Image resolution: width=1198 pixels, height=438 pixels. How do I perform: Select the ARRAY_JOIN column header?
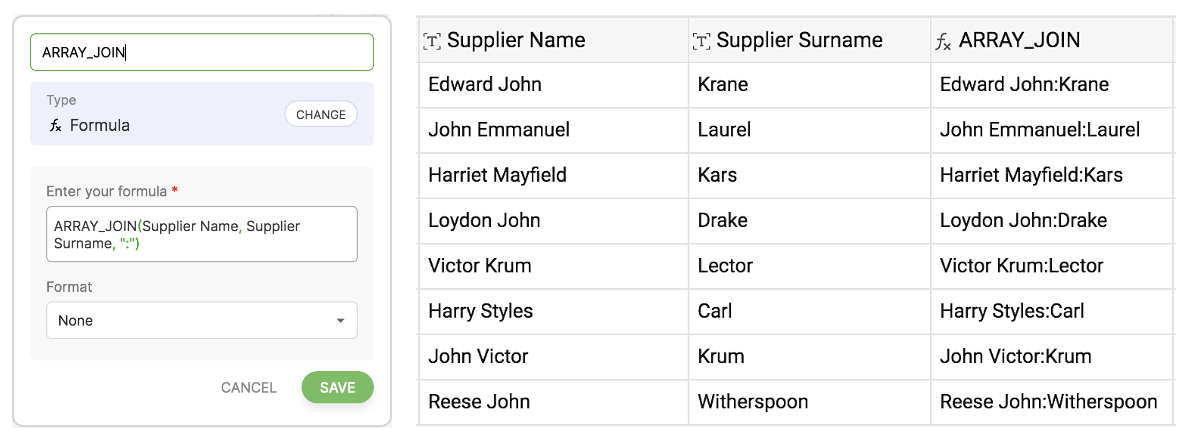point(1018,41)
